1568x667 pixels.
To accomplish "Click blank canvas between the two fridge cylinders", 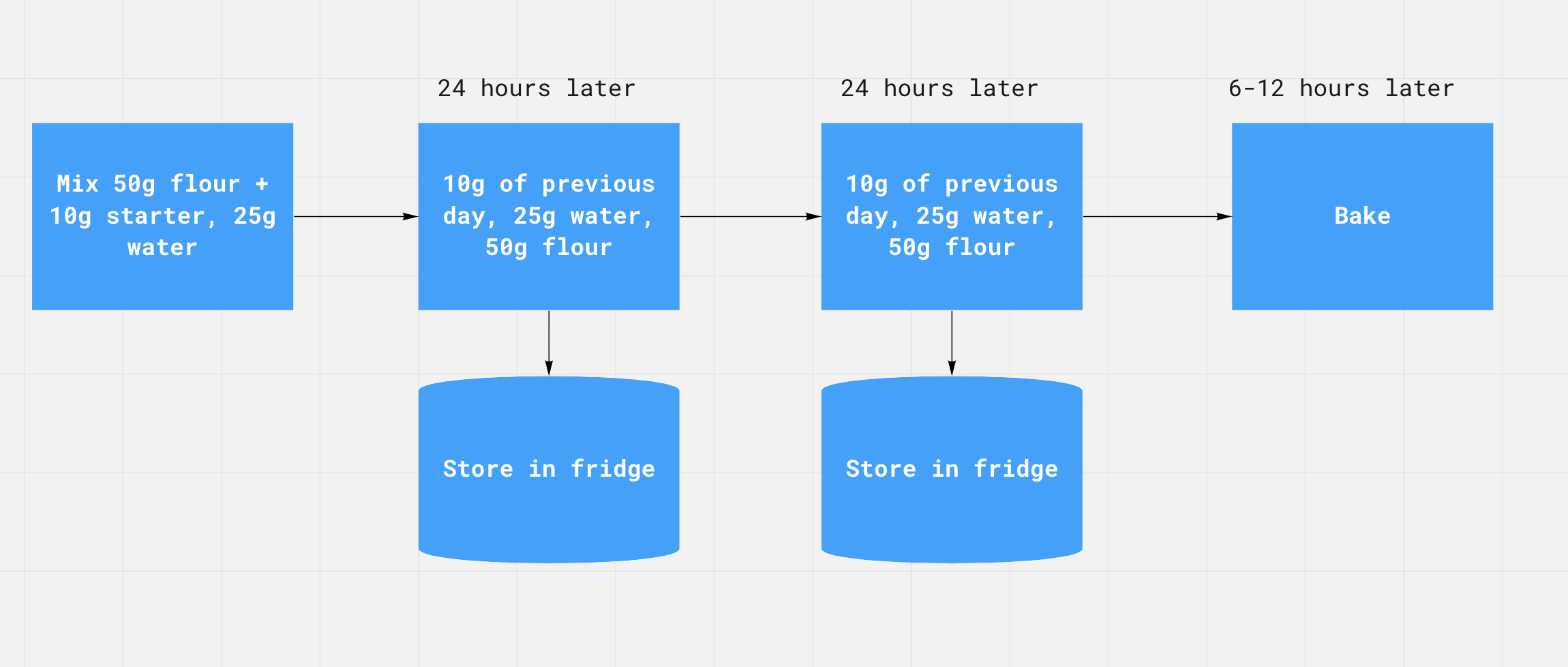I will point(750,469).
